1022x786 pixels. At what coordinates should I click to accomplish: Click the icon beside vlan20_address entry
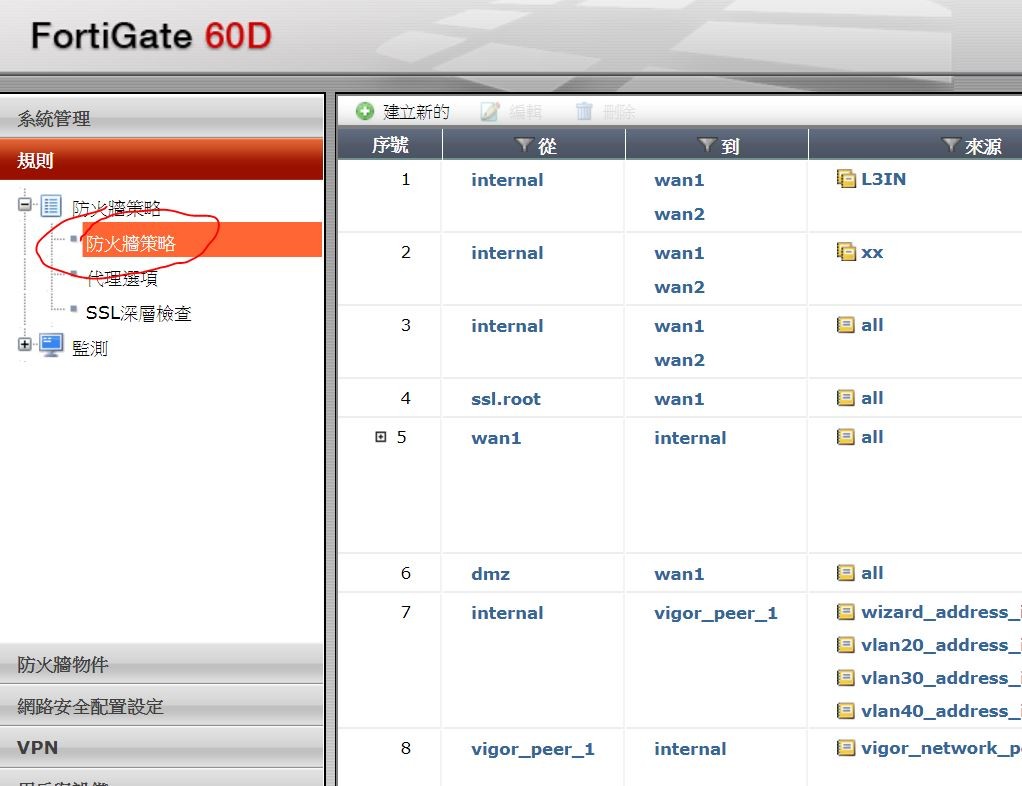tap(845, 645)
